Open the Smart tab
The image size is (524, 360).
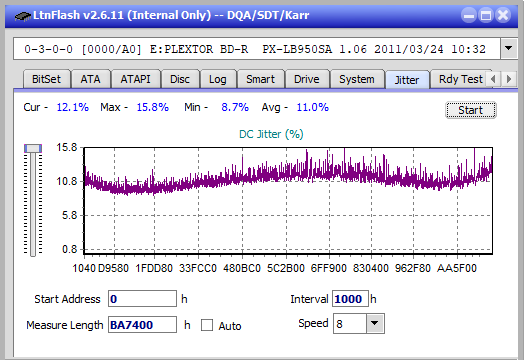point(260,79)
